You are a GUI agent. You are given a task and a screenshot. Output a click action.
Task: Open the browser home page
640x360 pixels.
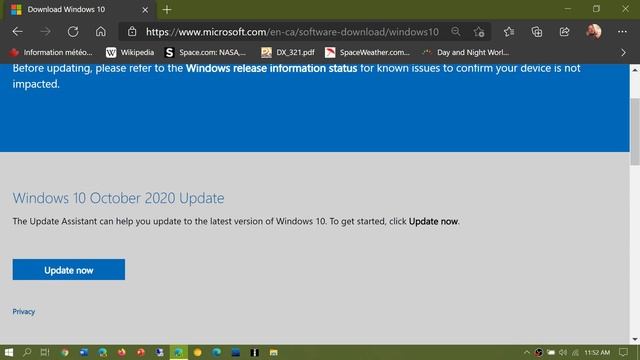[100, 31]
